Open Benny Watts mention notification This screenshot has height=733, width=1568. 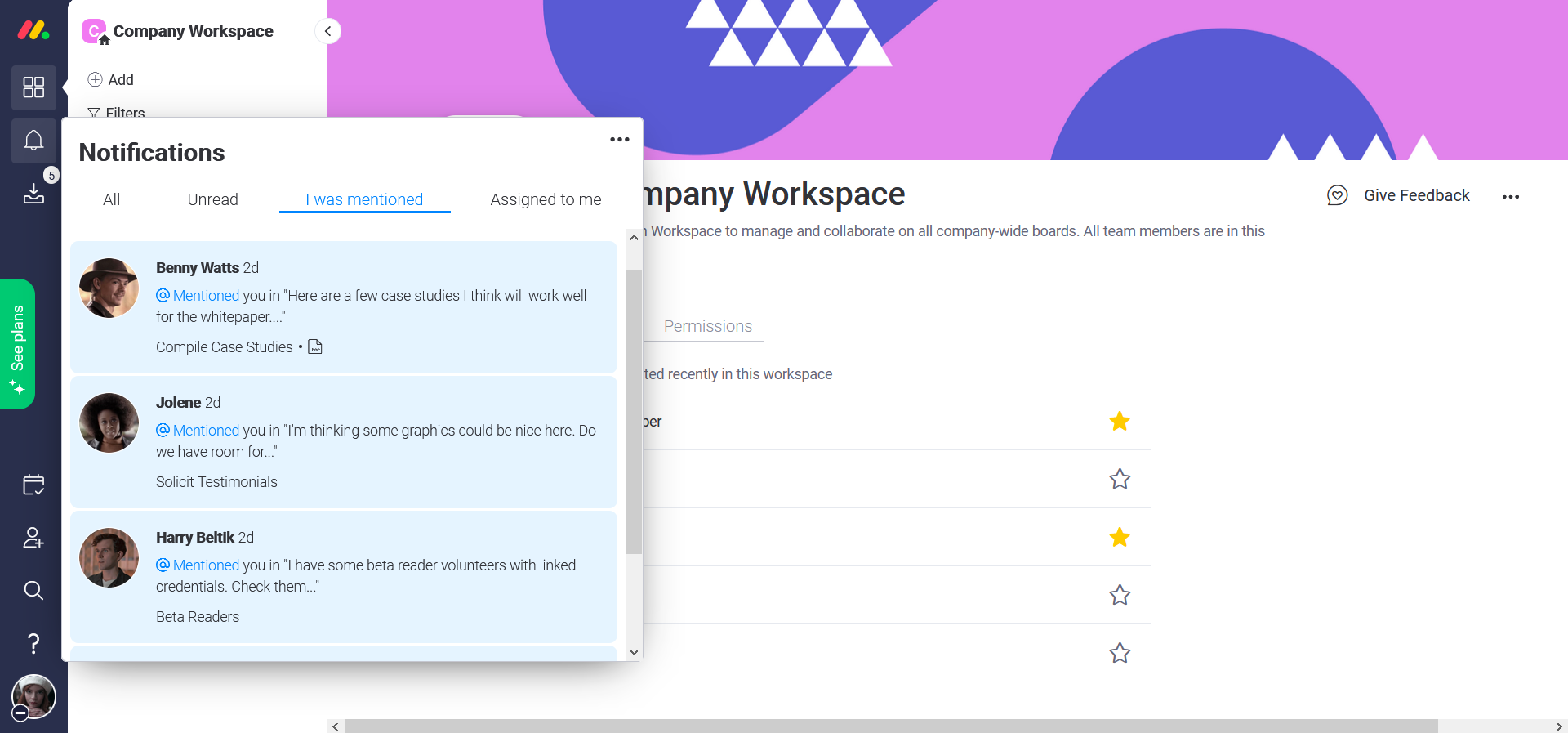(344, 307)
